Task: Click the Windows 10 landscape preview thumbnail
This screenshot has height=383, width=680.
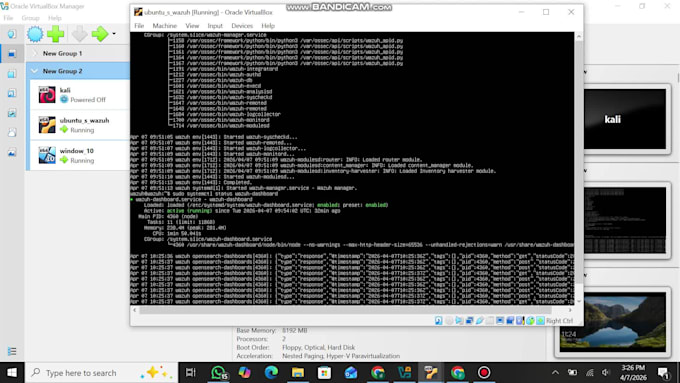Action: click(x=612, y=321)
